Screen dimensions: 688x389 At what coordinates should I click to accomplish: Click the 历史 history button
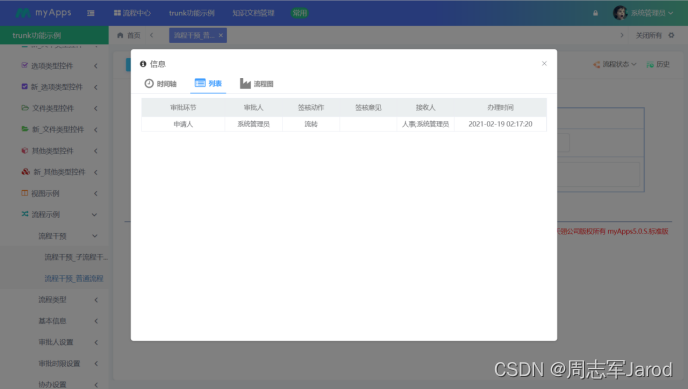tap(658, 64)
